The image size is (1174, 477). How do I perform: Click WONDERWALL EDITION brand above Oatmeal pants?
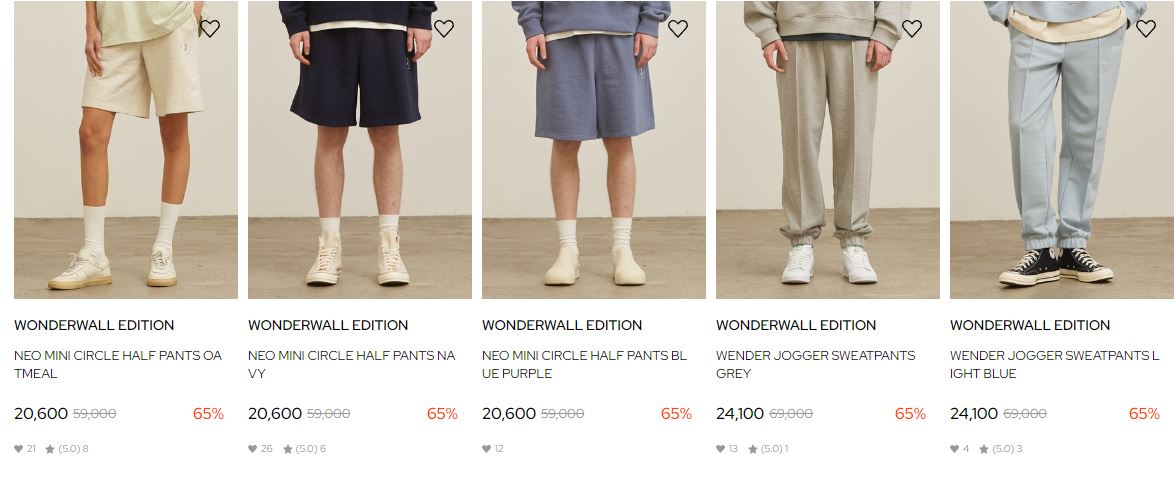[x=94, y=325]
